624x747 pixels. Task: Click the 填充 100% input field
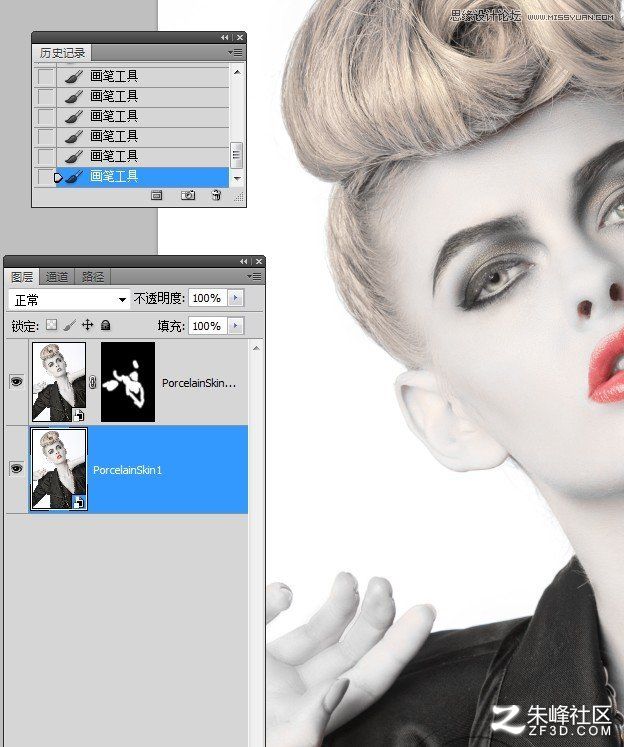coord(207,326)
